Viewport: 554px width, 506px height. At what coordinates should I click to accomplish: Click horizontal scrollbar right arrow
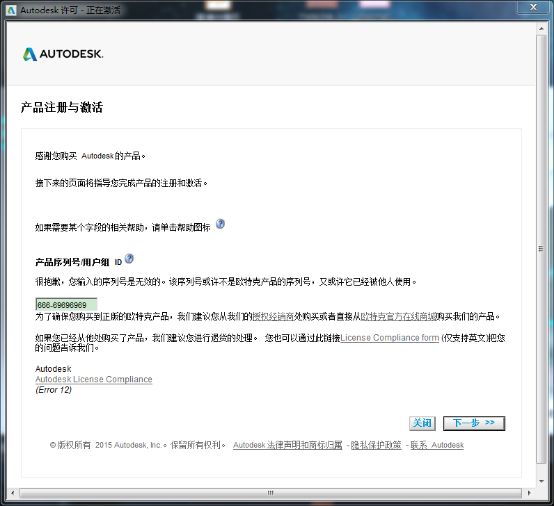[x=529, y=493]
